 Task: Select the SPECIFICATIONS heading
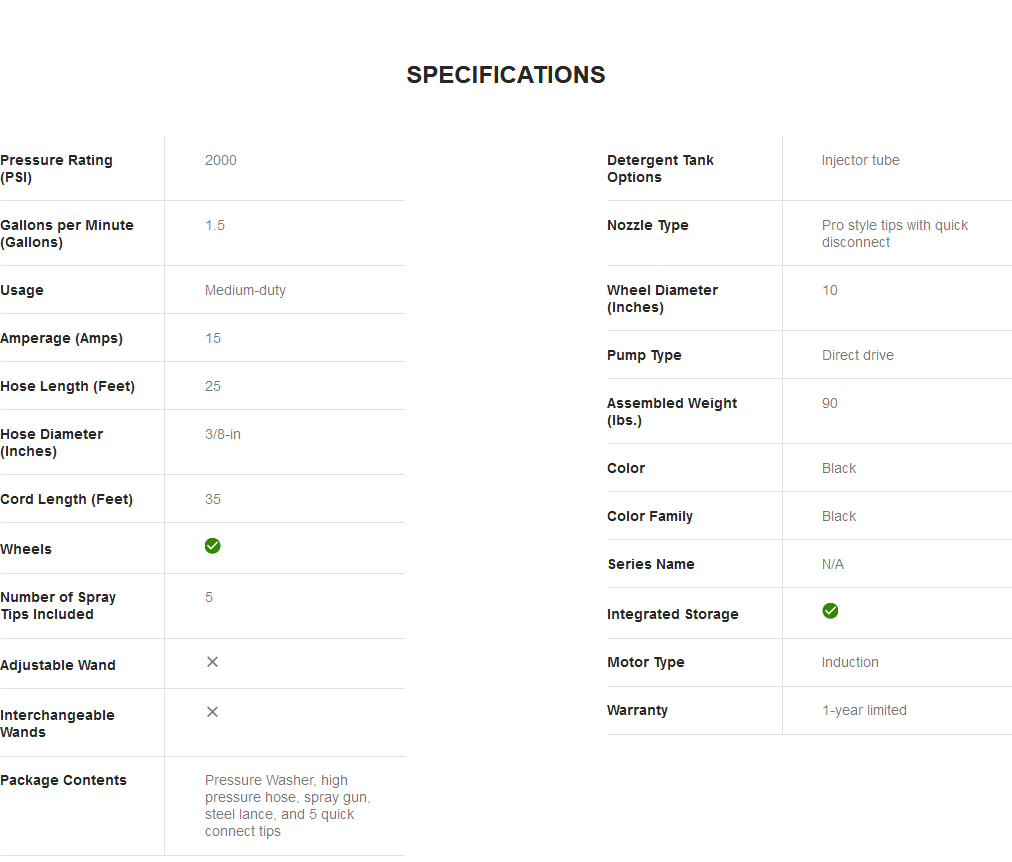point(506,75)
